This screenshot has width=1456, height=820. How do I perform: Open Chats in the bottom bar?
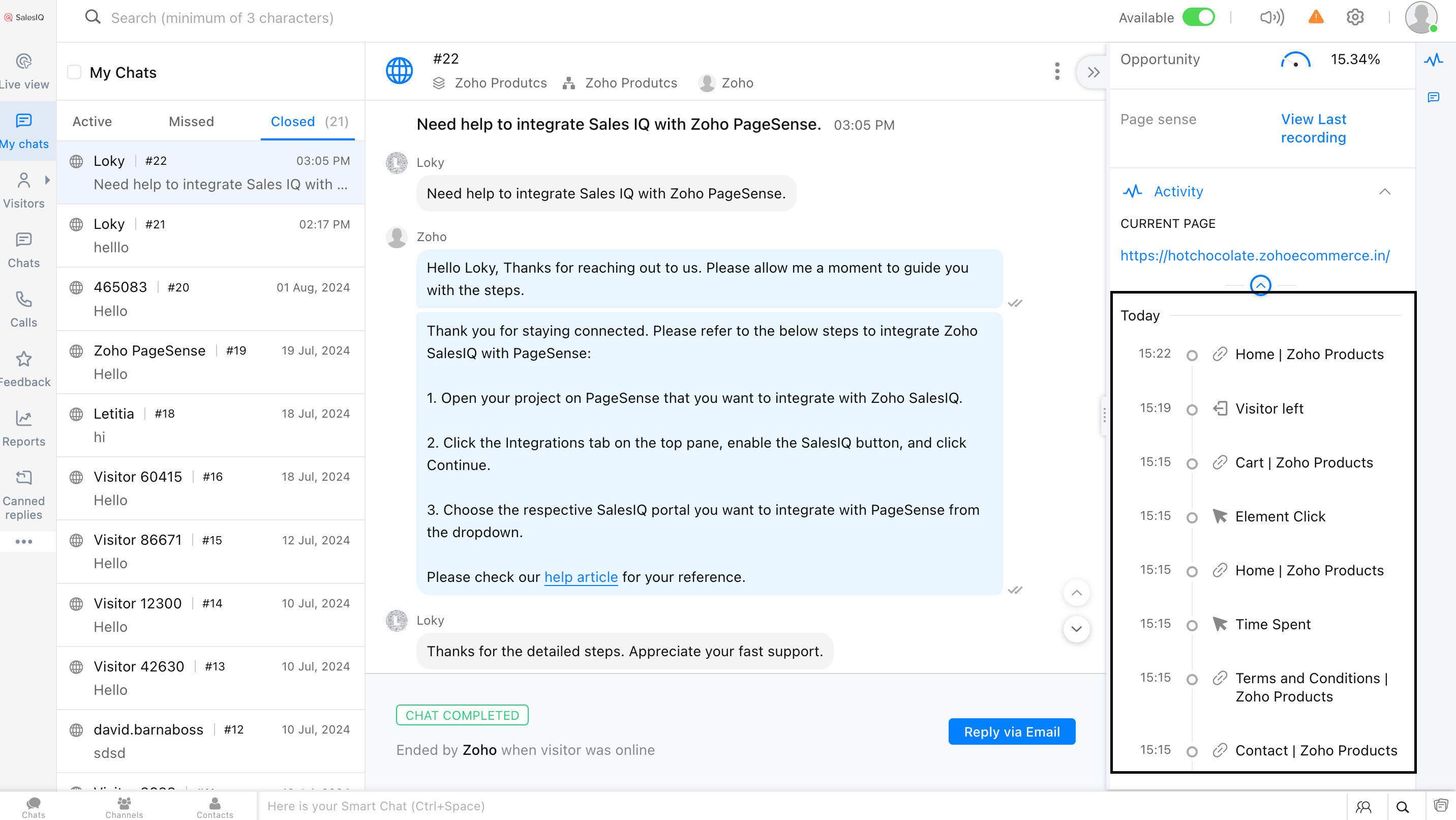(x=34, y=807)
